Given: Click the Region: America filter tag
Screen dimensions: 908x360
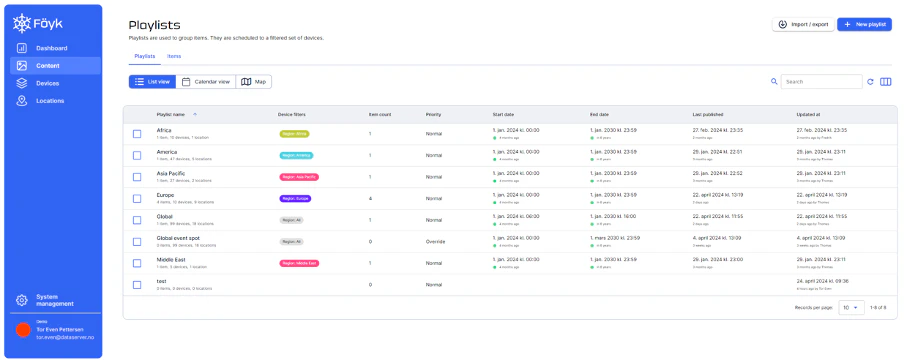Looking at the screenshot, I should point(296,155).
